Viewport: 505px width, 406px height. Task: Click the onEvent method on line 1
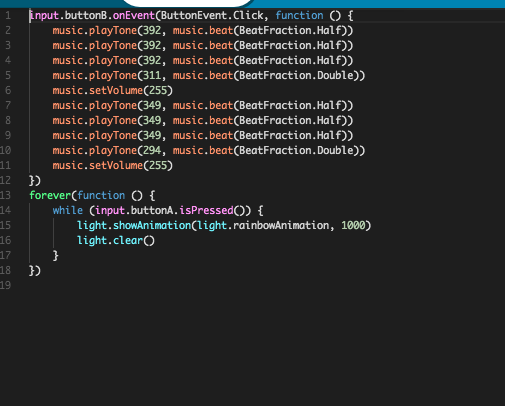134,16
